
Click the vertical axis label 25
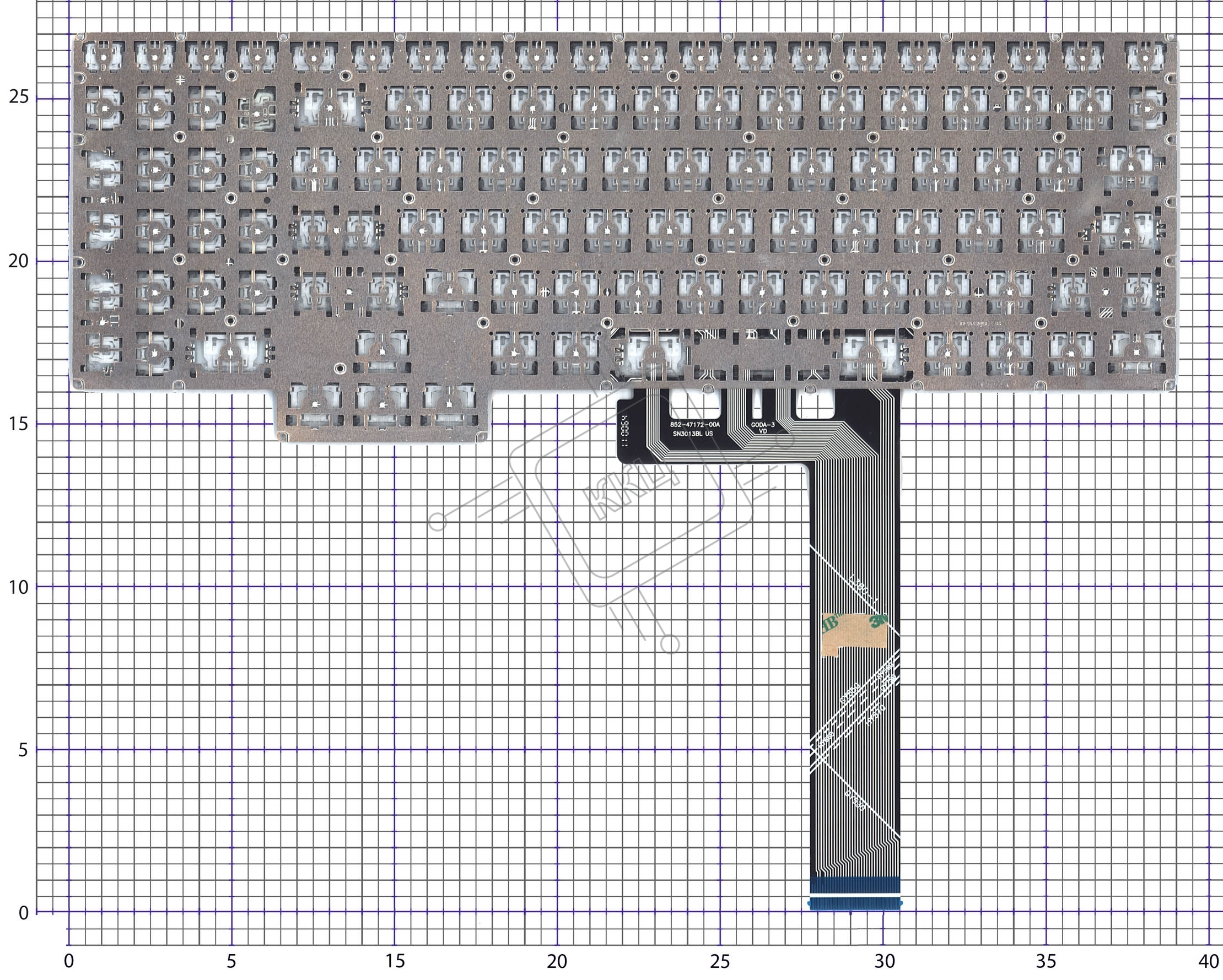coord(19,97)
